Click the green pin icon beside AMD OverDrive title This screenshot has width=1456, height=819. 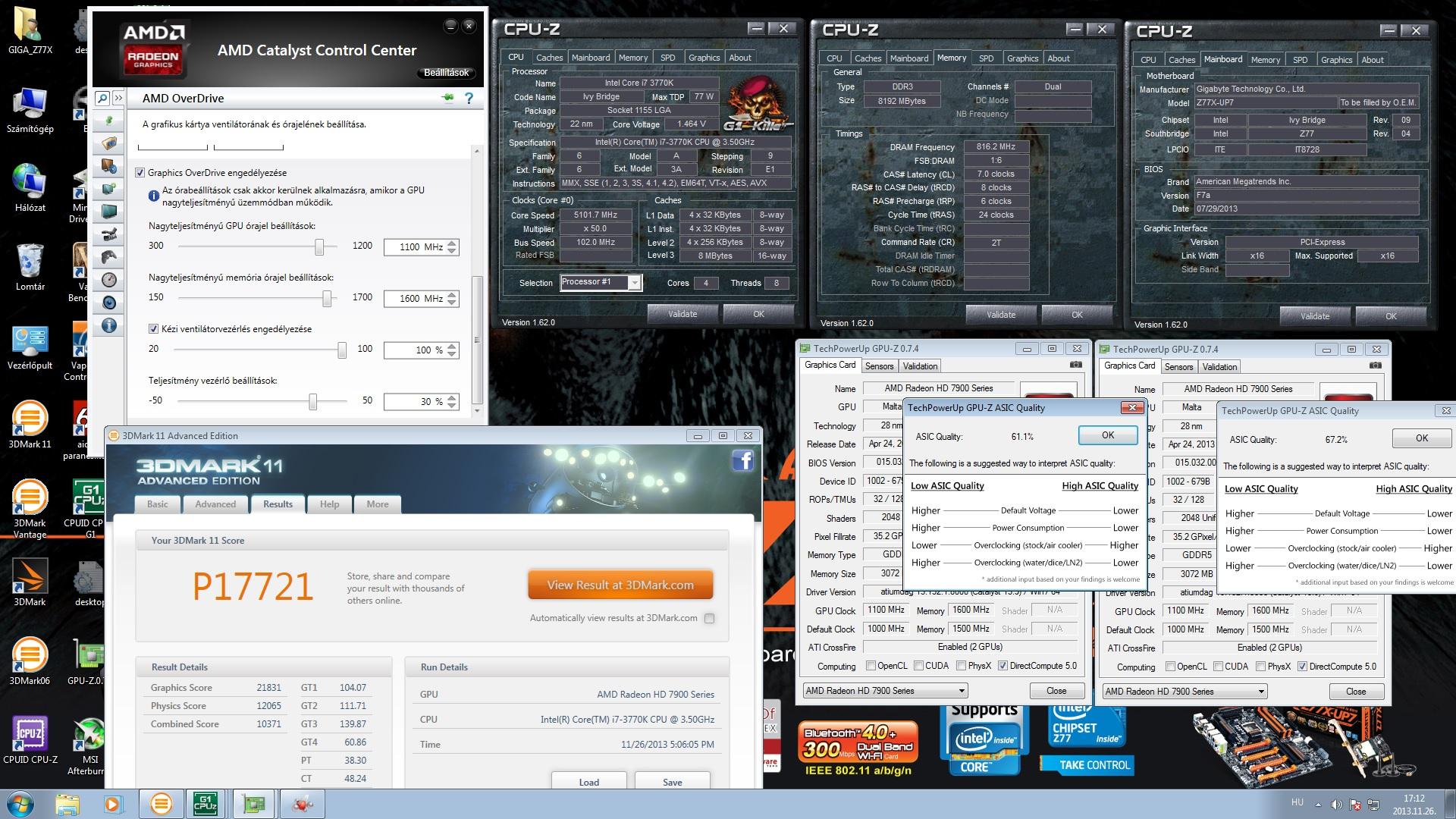pyautogui.click(x=447, y=98)
